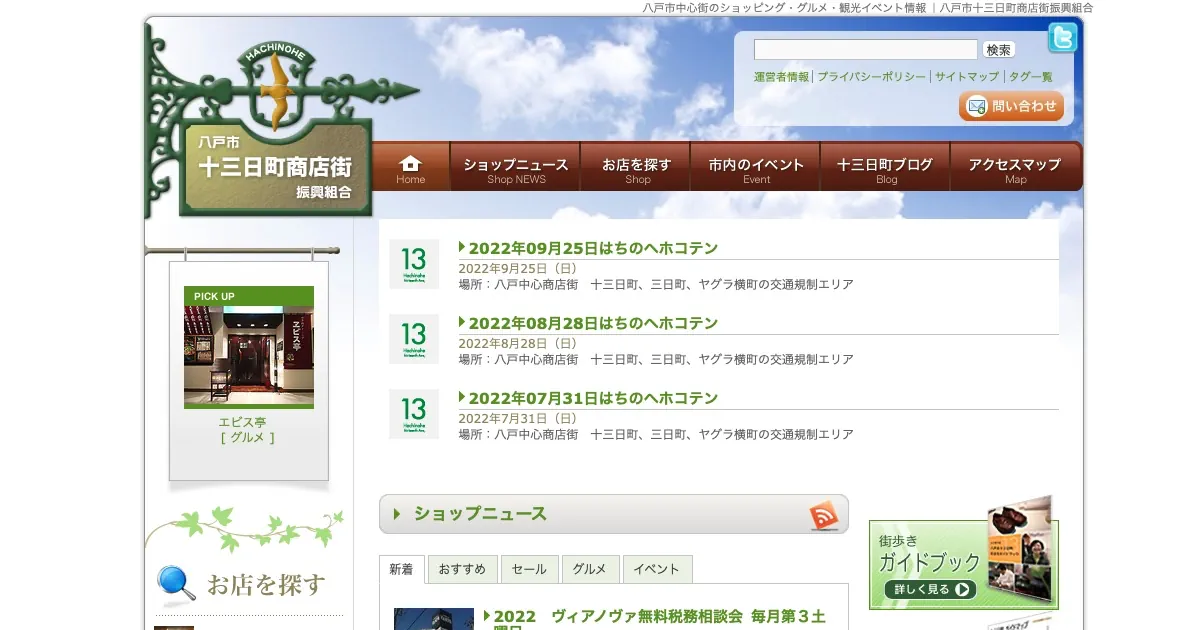Viewport: 1200px width, 630px height.
Task: Open the アクセスマップ menu item
Action: pos(1015,167)
